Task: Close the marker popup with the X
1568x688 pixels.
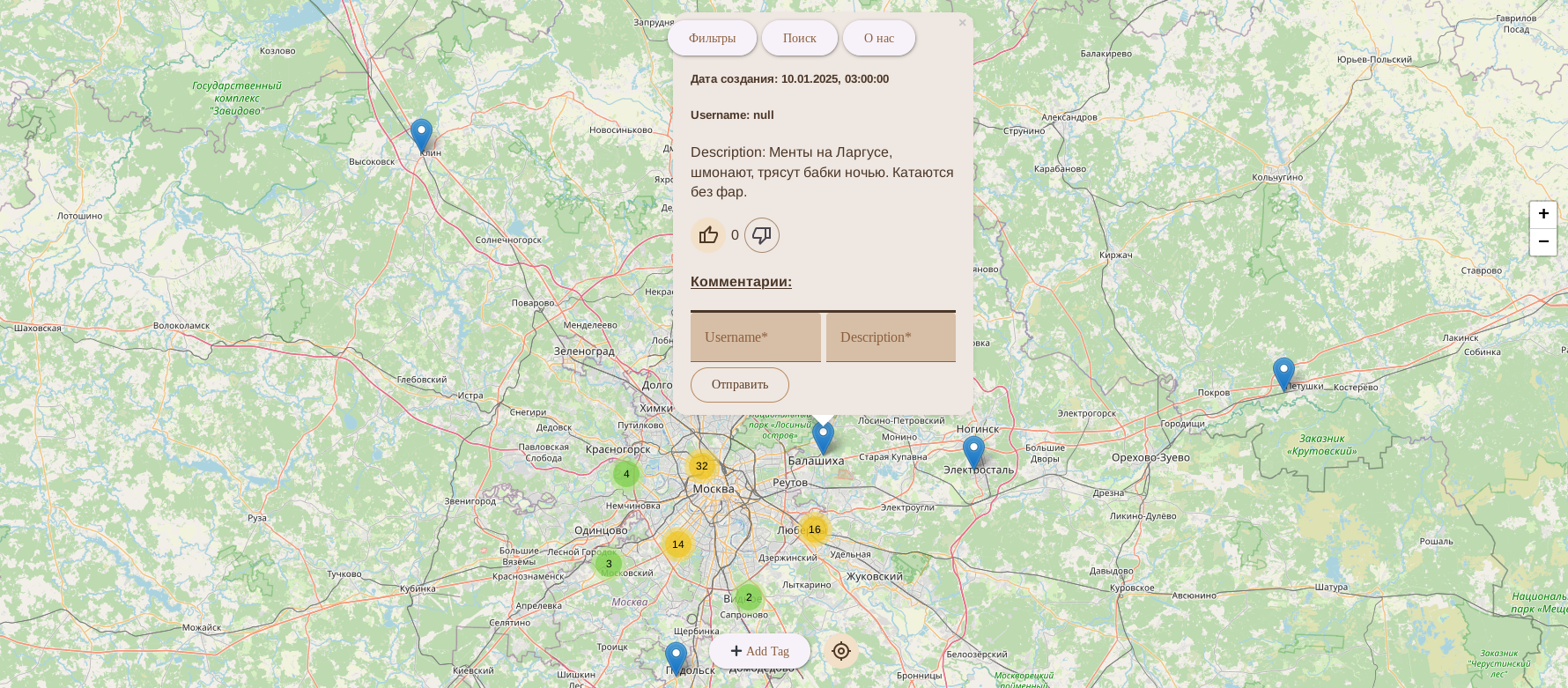Action: coord(962,23)
